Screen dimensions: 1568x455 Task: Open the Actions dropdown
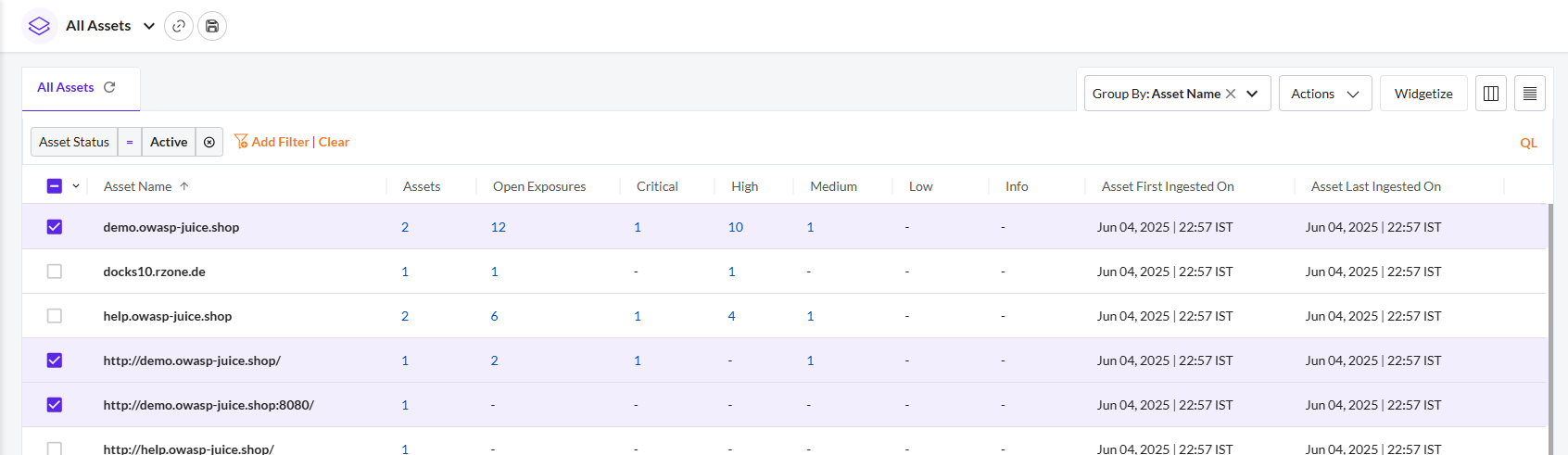click(x=1325, y=94)
